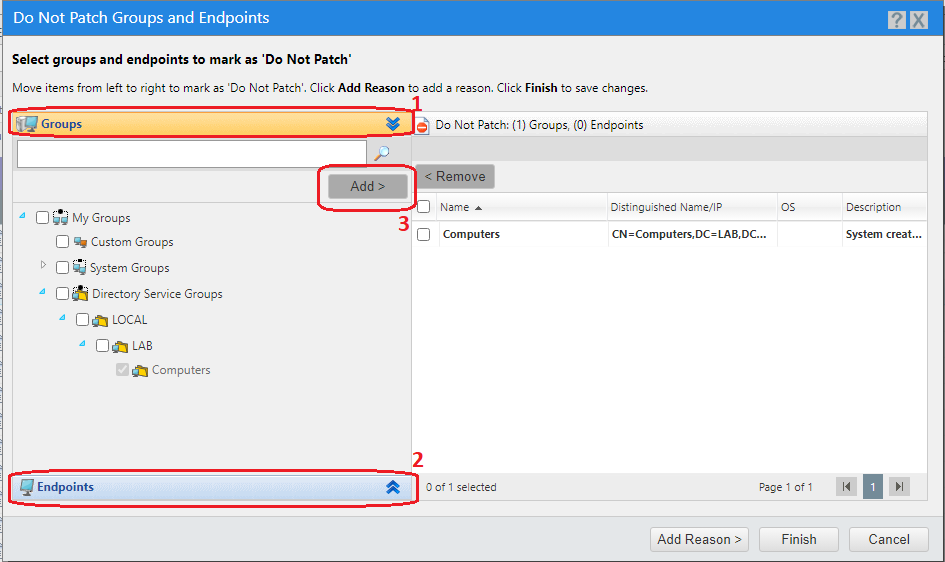The height and width of the screenshot is (562, 945).
Task: Click the System Groups icon
Action: coord(79,267)
